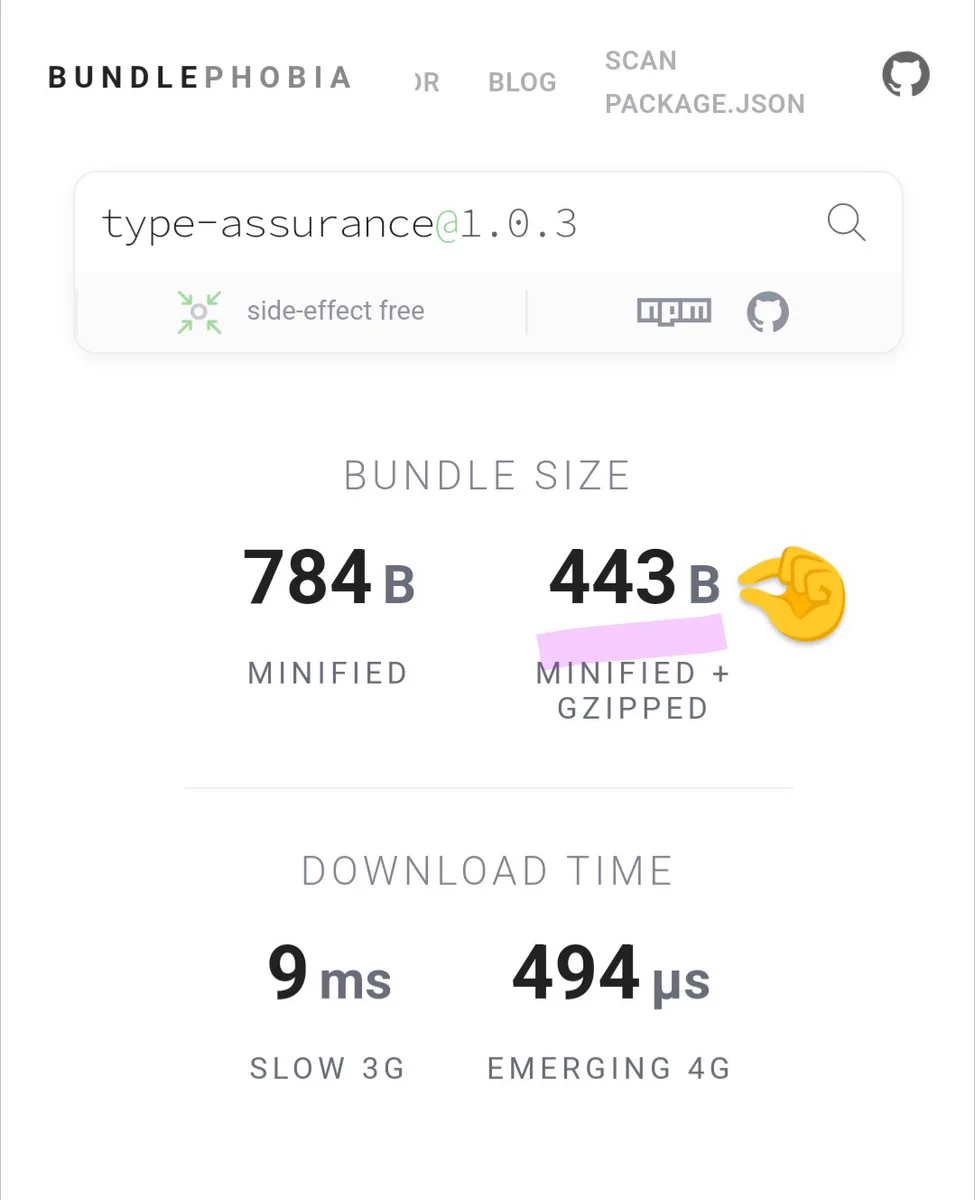Image resolution: width=975 pixels, height=1200 pixels.
Task: Select the 494 µs download time
Action: (611, 973)
